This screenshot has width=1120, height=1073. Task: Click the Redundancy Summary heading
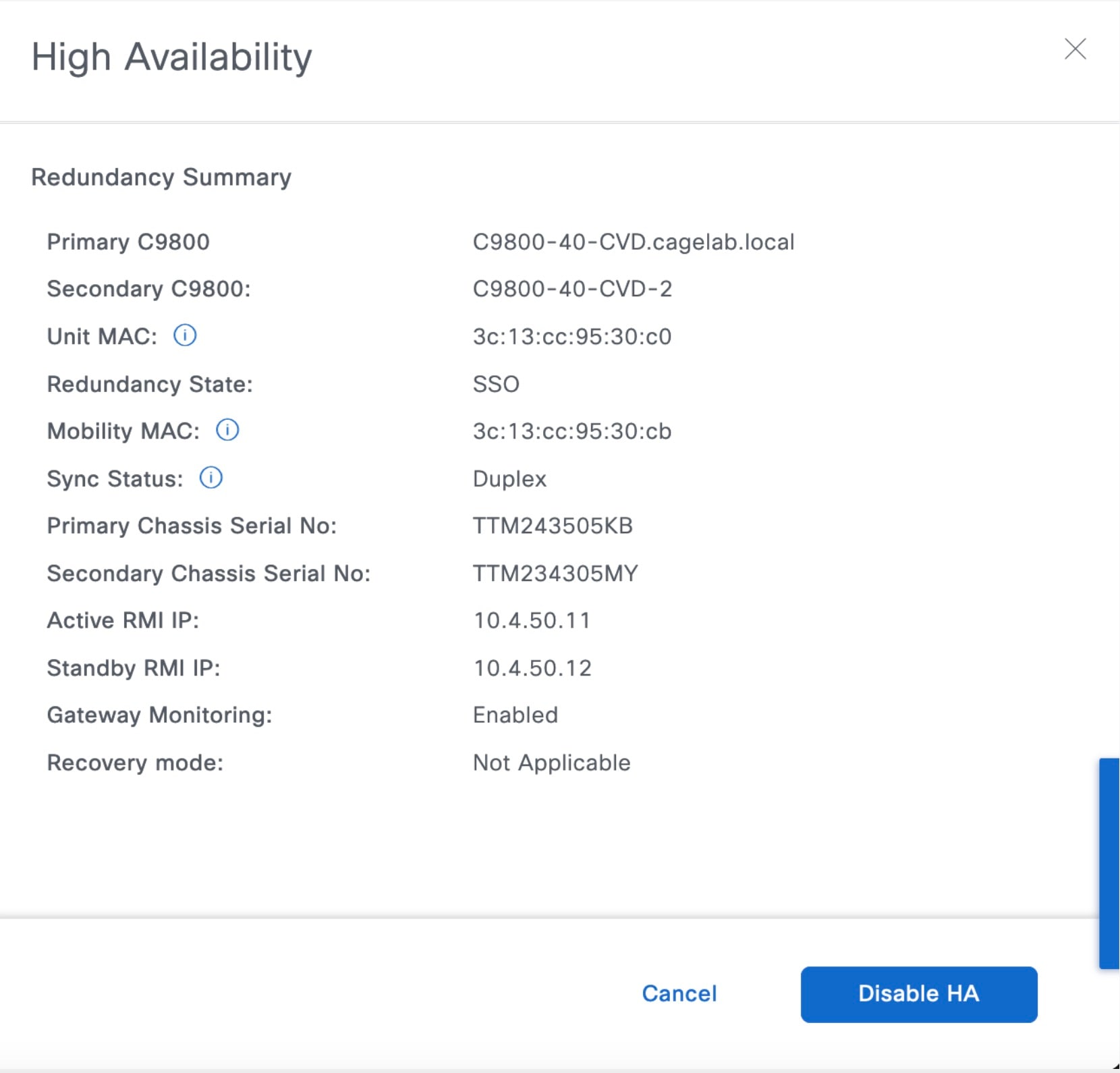161,177
